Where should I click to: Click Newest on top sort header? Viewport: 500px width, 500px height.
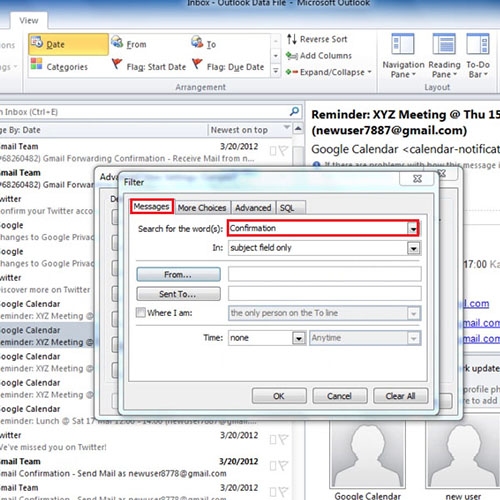[x=249, y=130]
